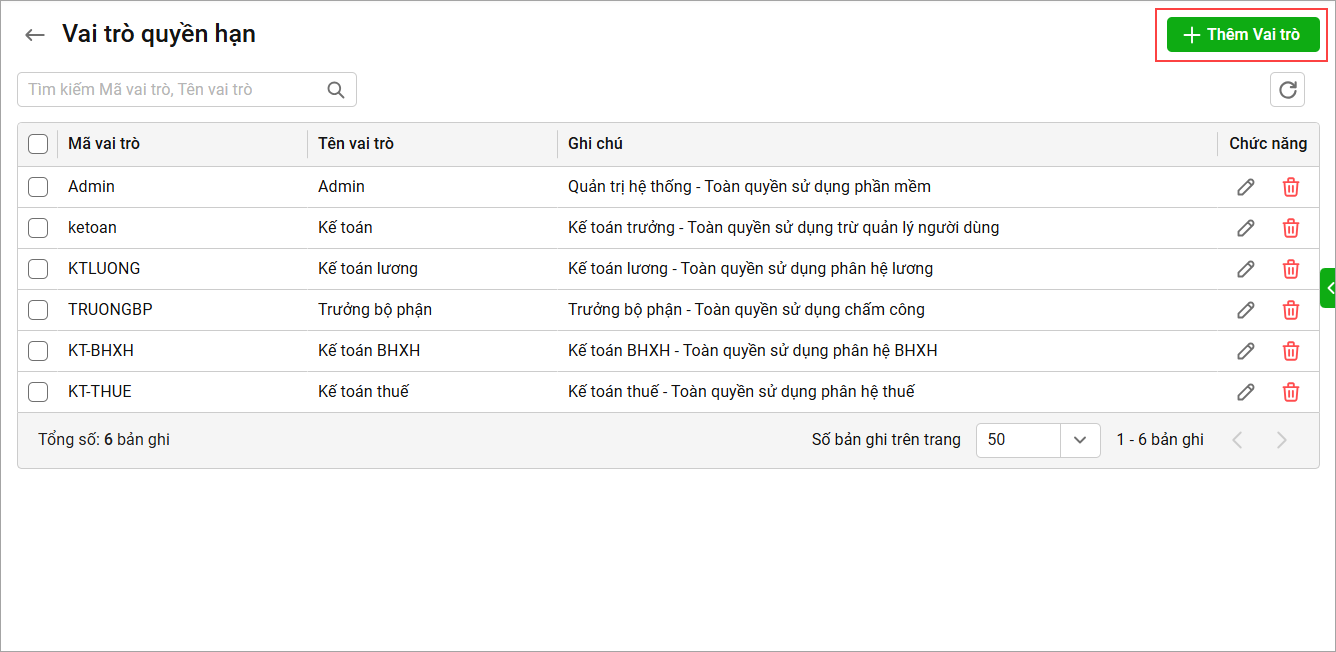This screenshot has width=1336, height=652.
Task: Delete the KT-BHXH role with trash icon
Action: point(1291,351)
